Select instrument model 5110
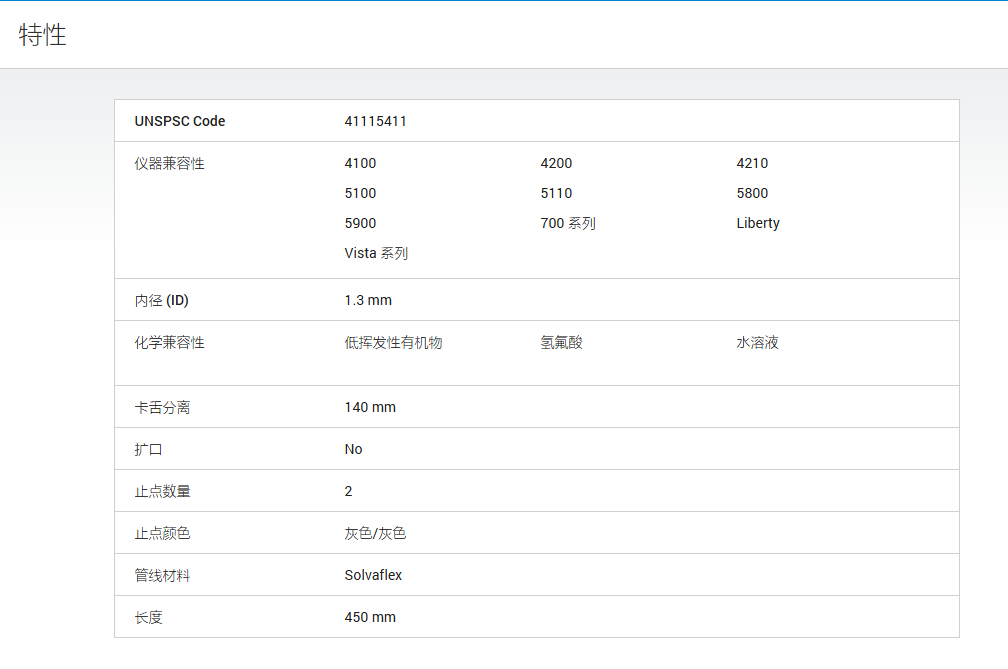The height and width of the screenshot is (669, 1008). [x=556, y=193]
